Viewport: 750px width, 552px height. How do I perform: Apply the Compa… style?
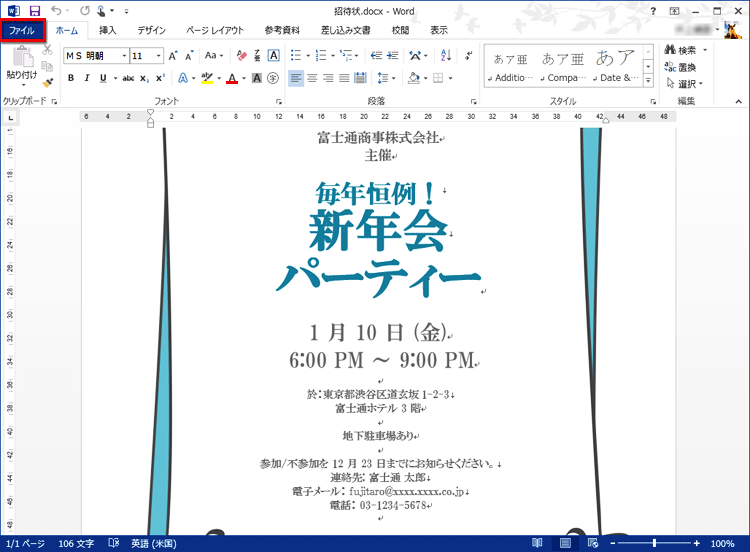(563, 66)
